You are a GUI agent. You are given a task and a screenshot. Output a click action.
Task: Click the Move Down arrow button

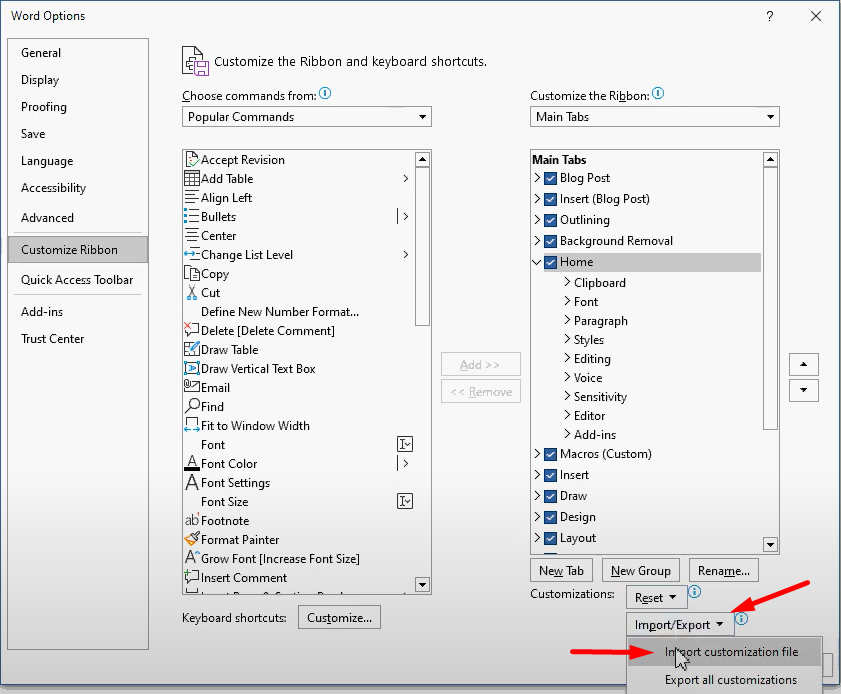tap(803, 390)
